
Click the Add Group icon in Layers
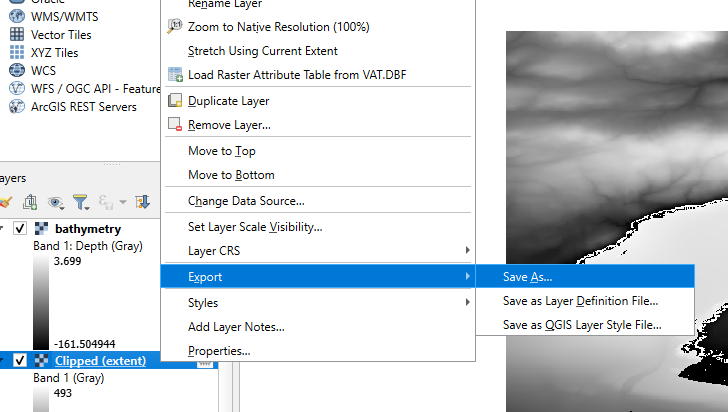(30, 203)
